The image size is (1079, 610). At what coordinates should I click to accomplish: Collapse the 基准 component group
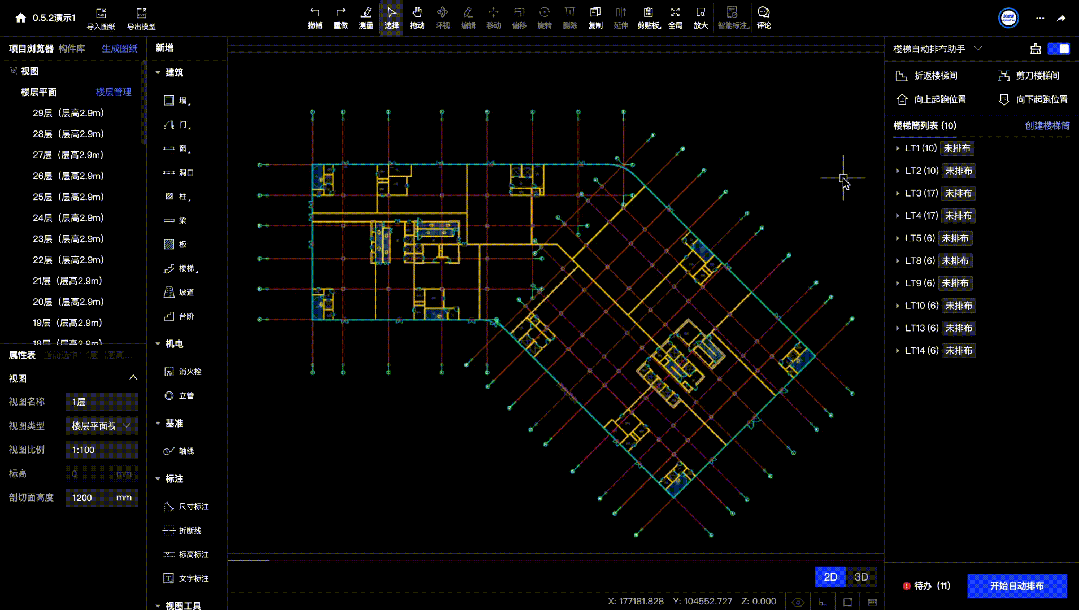coord(158,423)
